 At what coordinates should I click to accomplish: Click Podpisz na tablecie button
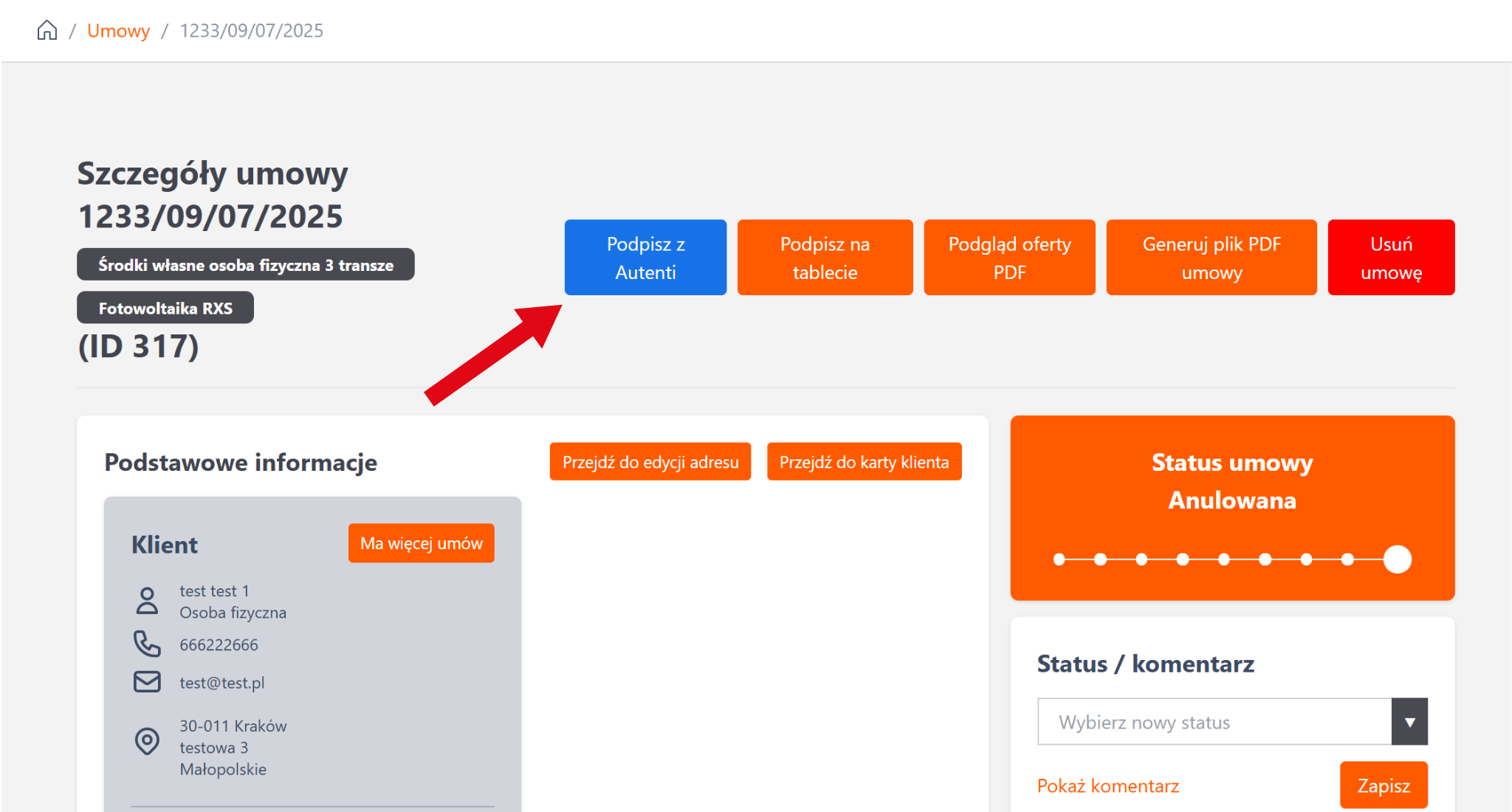tap(825, 258)
